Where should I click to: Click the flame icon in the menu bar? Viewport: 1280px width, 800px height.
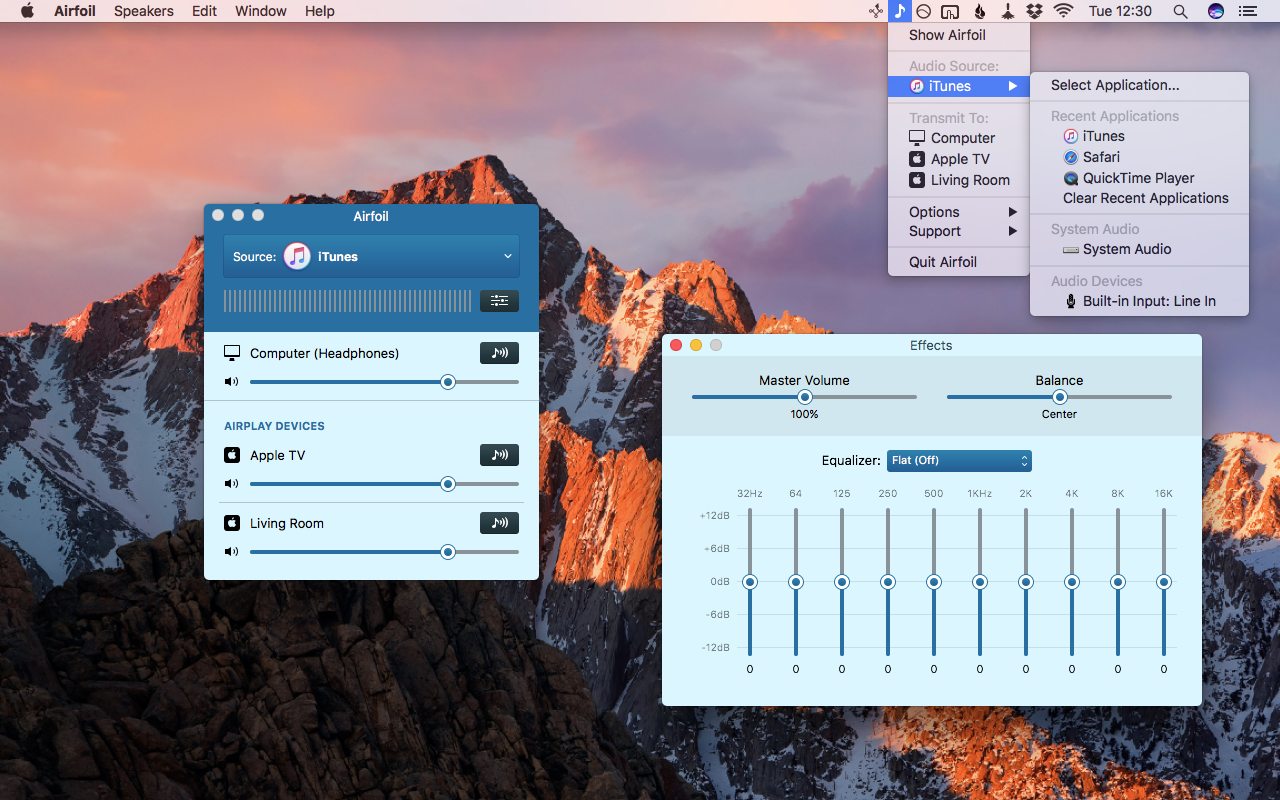click(x=980, y=11)
